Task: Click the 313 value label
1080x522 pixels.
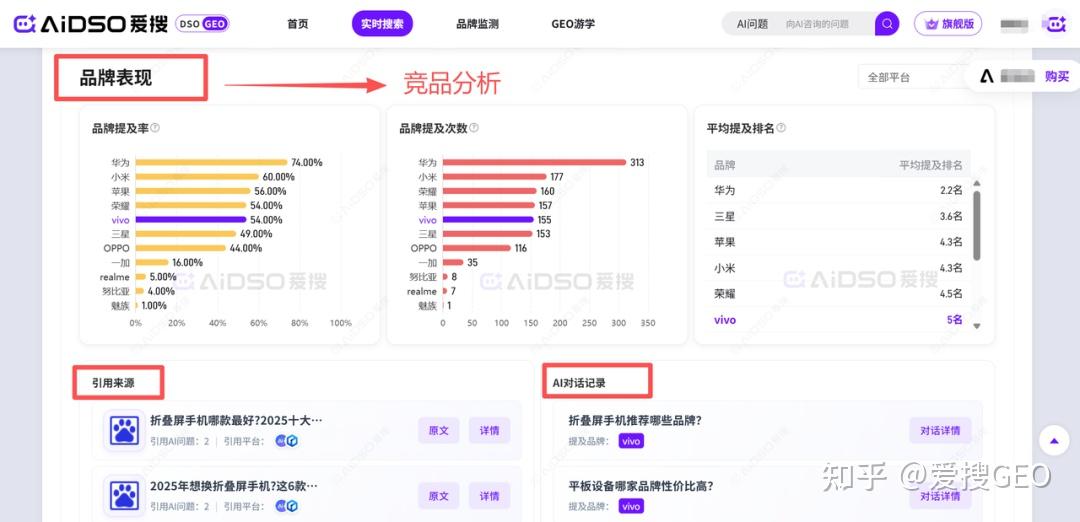Action: coord(637,163)
